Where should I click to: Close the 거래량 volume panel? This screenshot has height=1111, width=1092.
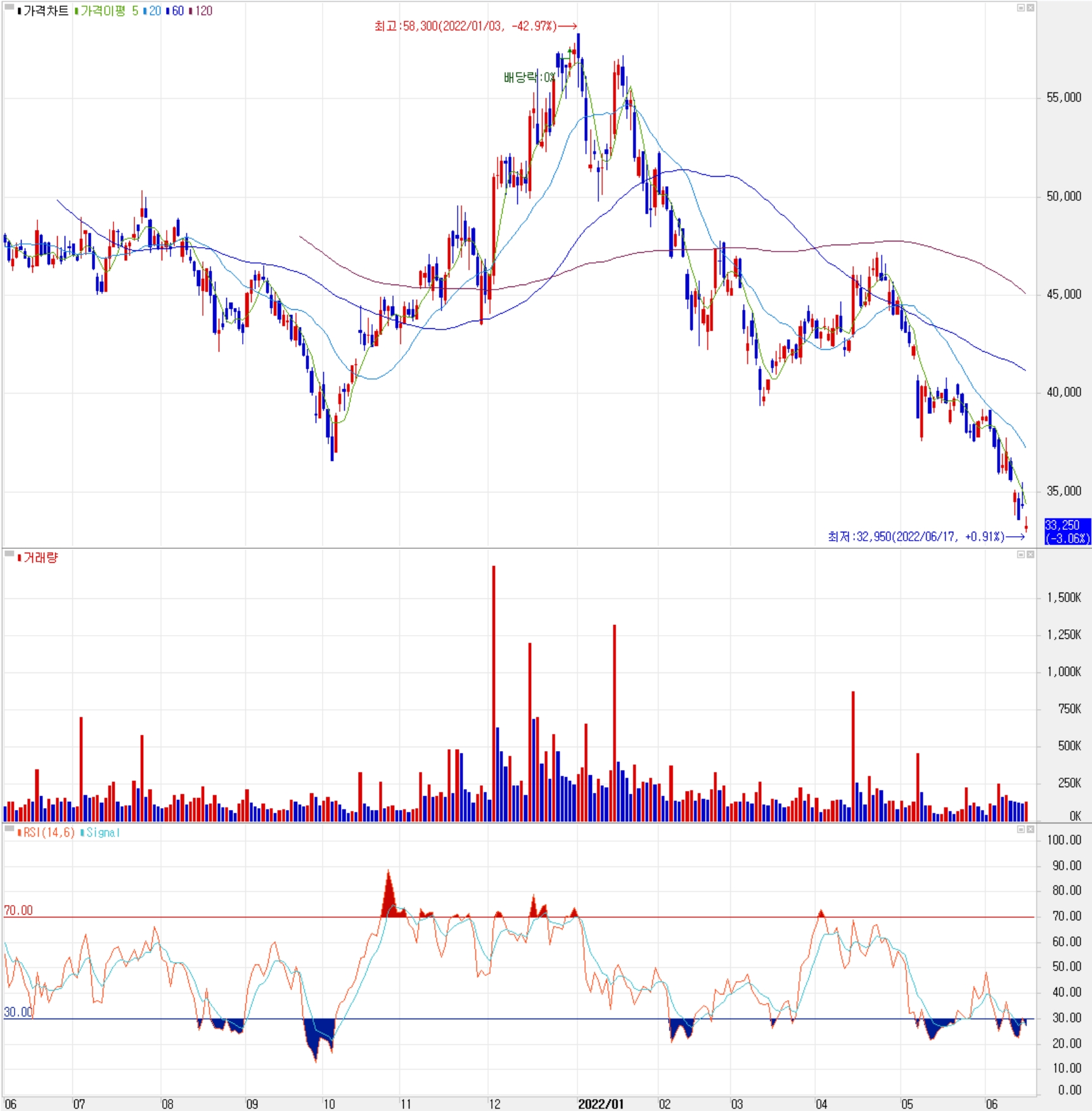1031,555
